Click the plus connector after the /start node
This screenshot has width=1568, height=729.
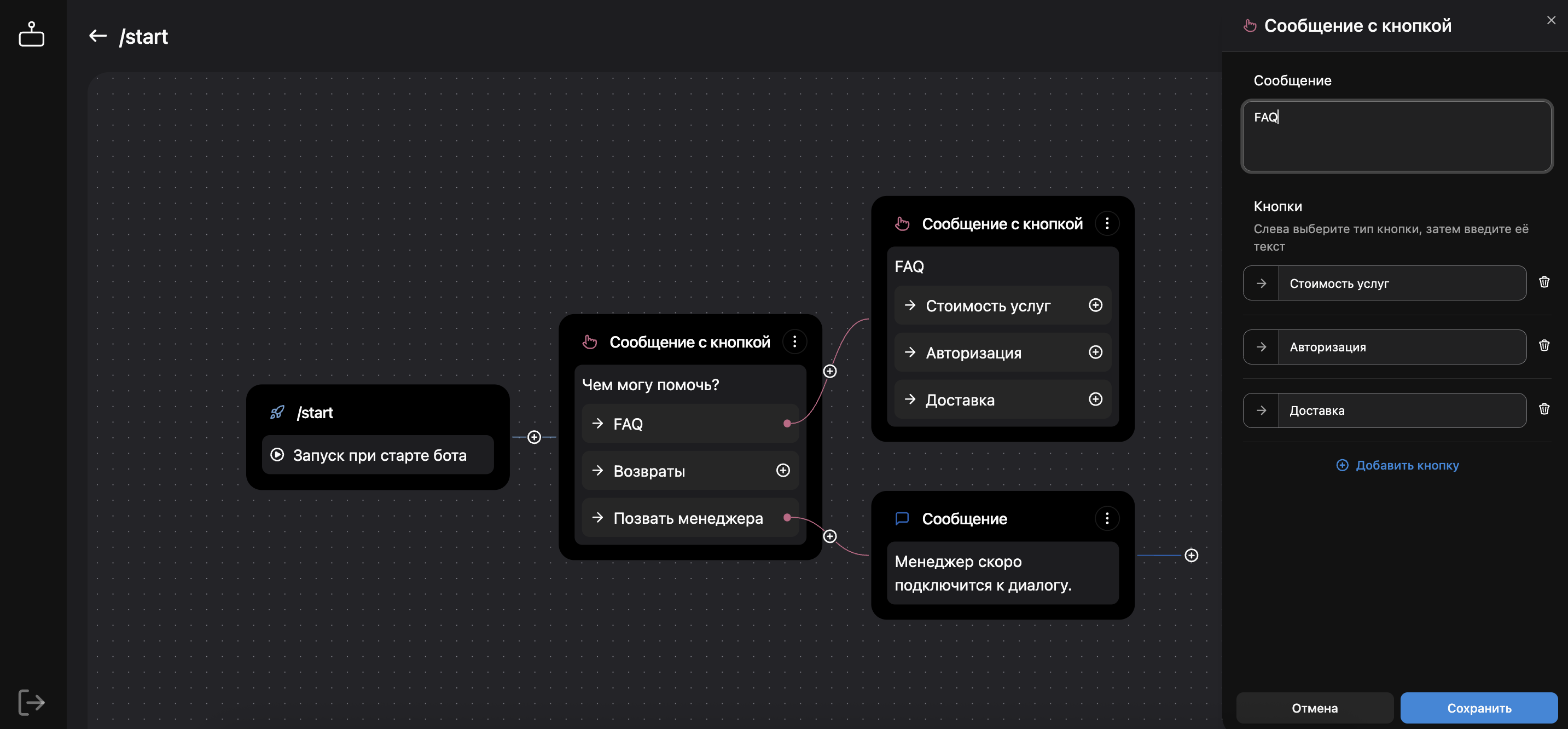[x=534, y=437]
